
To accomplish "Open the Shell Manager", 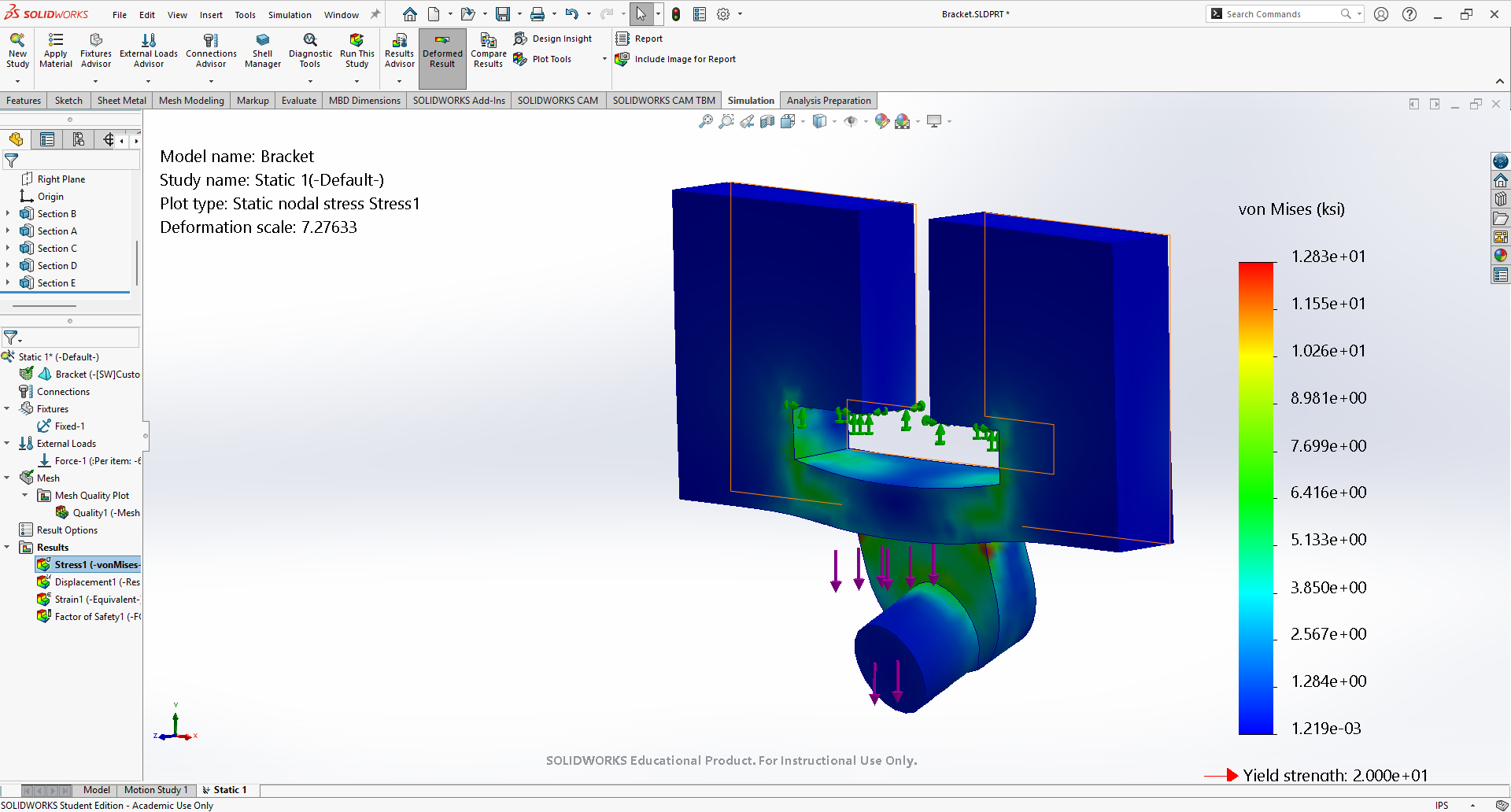I will [263, 50].
